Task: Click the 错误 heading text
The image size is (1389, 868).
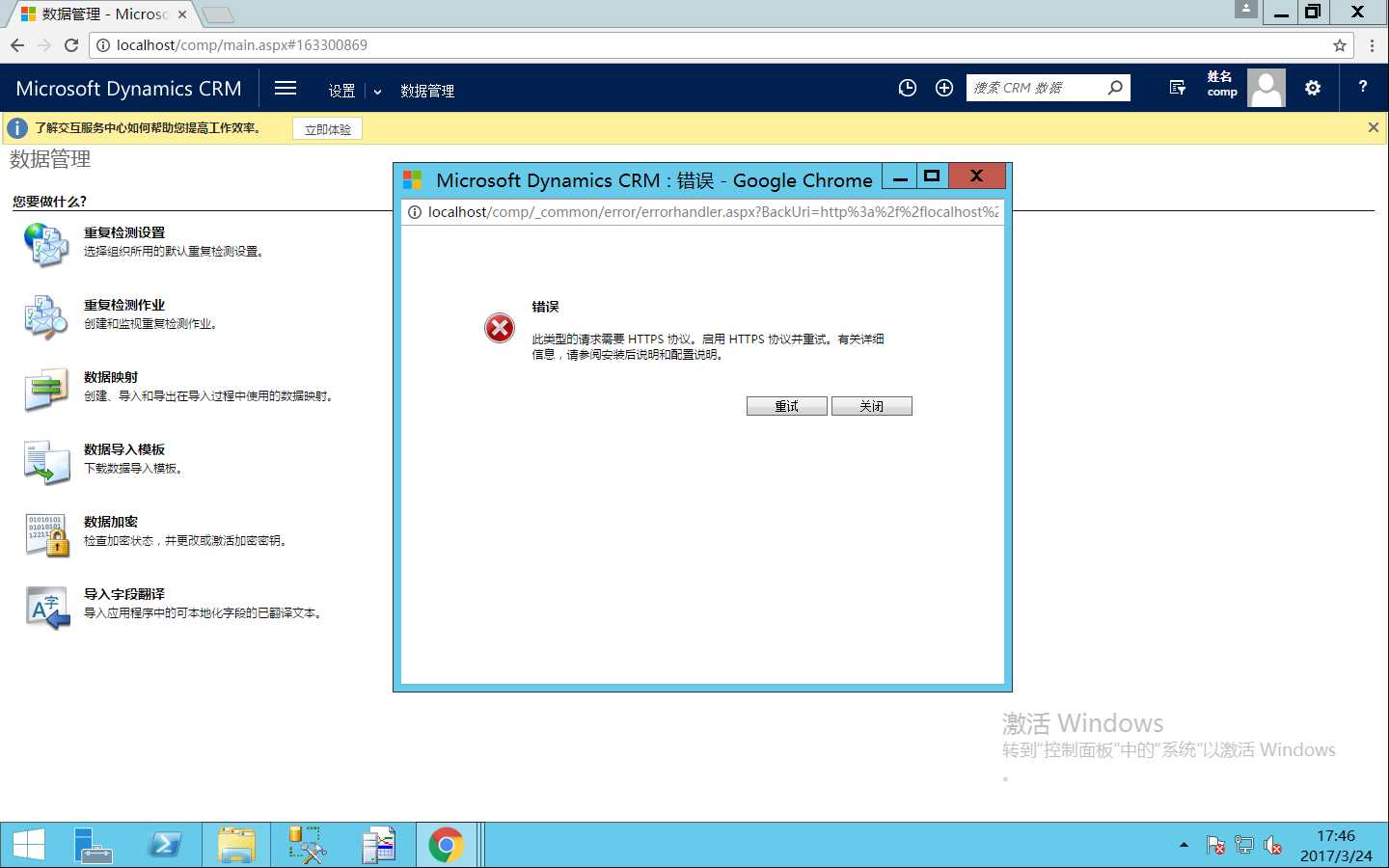Action: (x=545, y=307)
